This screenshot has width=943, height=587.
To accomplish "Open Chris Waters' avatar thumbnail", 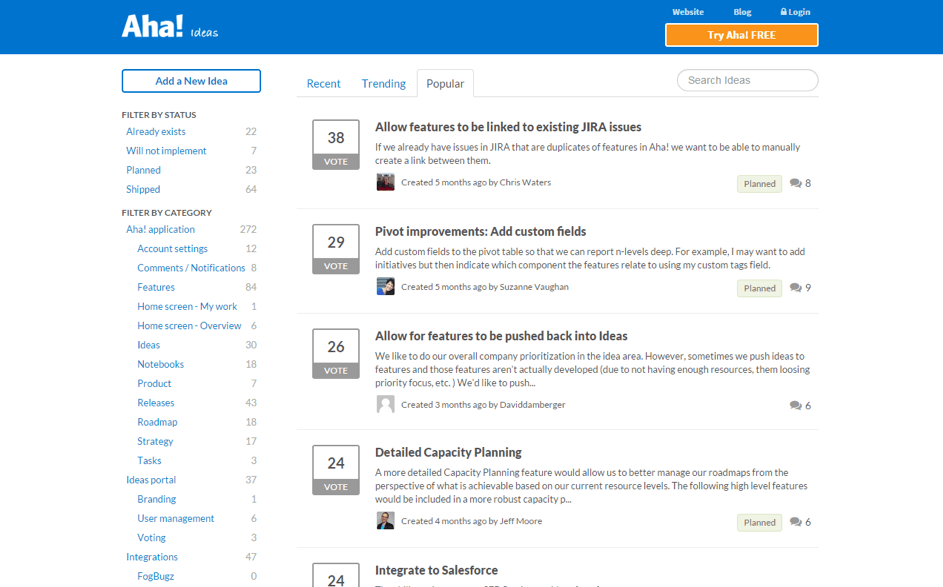I will tap(385, 182).
